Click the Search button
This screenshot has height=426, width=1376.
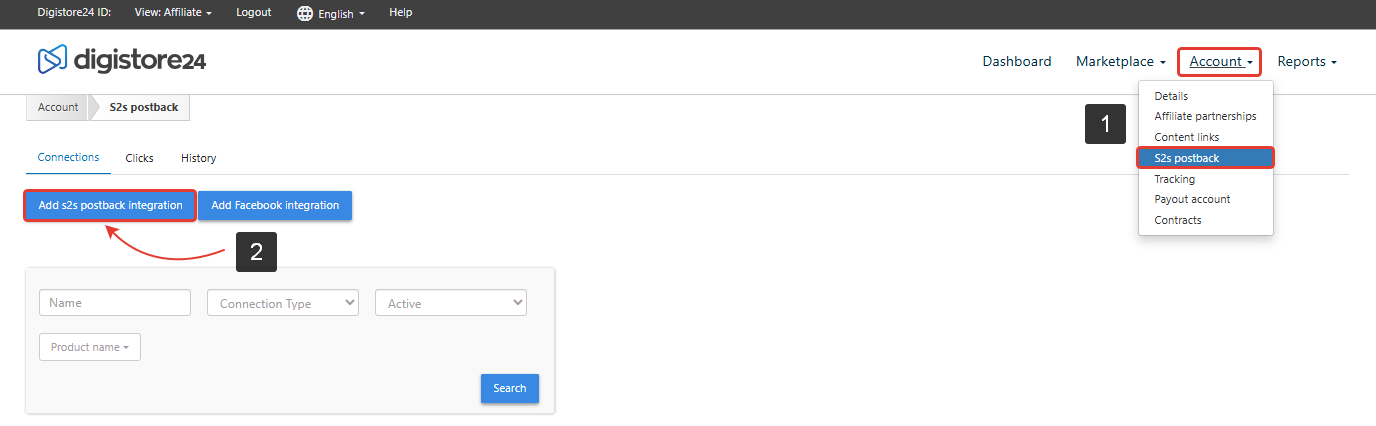(510, 388)
